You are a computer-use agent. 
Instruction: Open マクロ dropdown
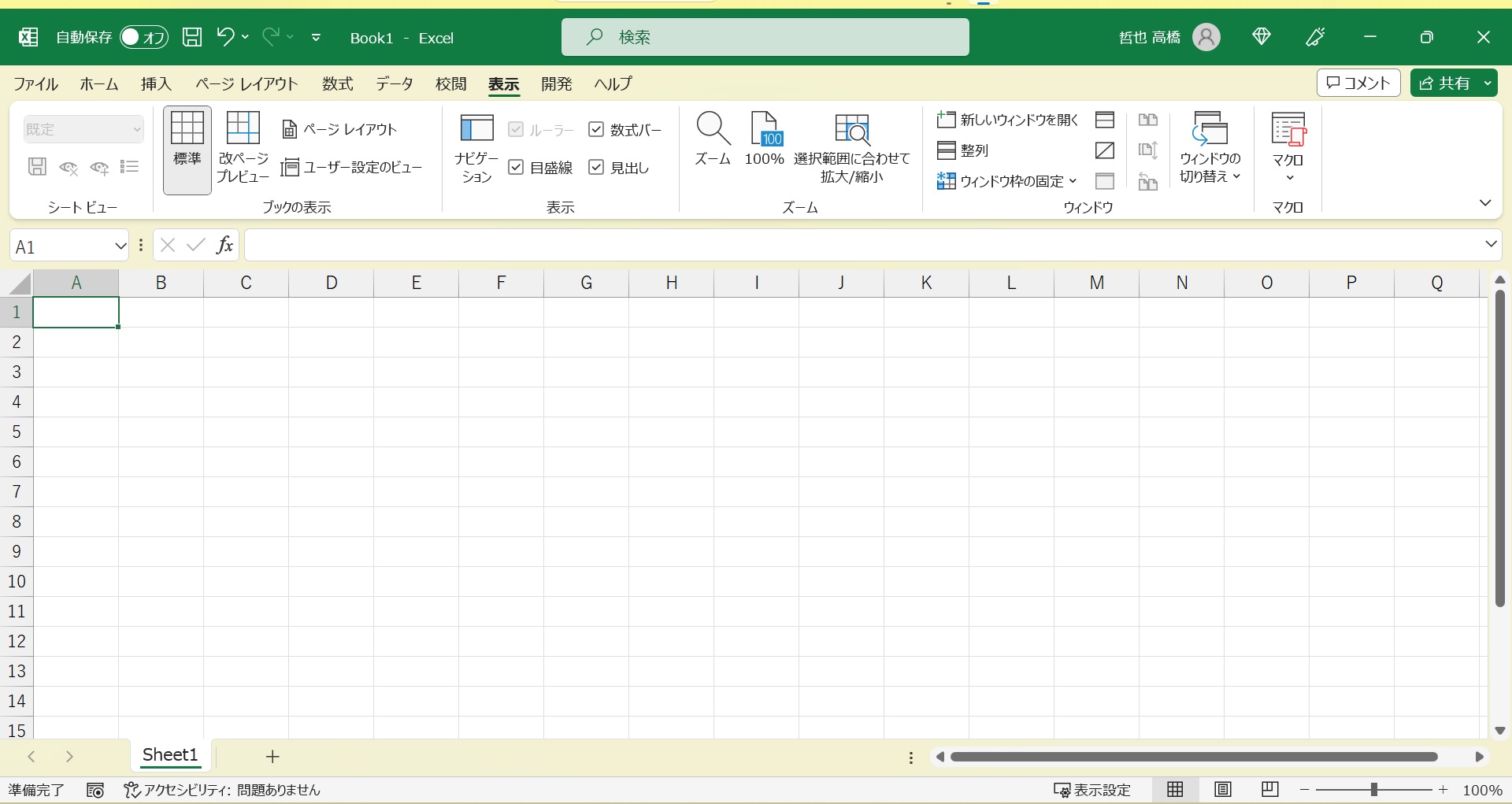pyautogui.click(x=1288, y=149)
